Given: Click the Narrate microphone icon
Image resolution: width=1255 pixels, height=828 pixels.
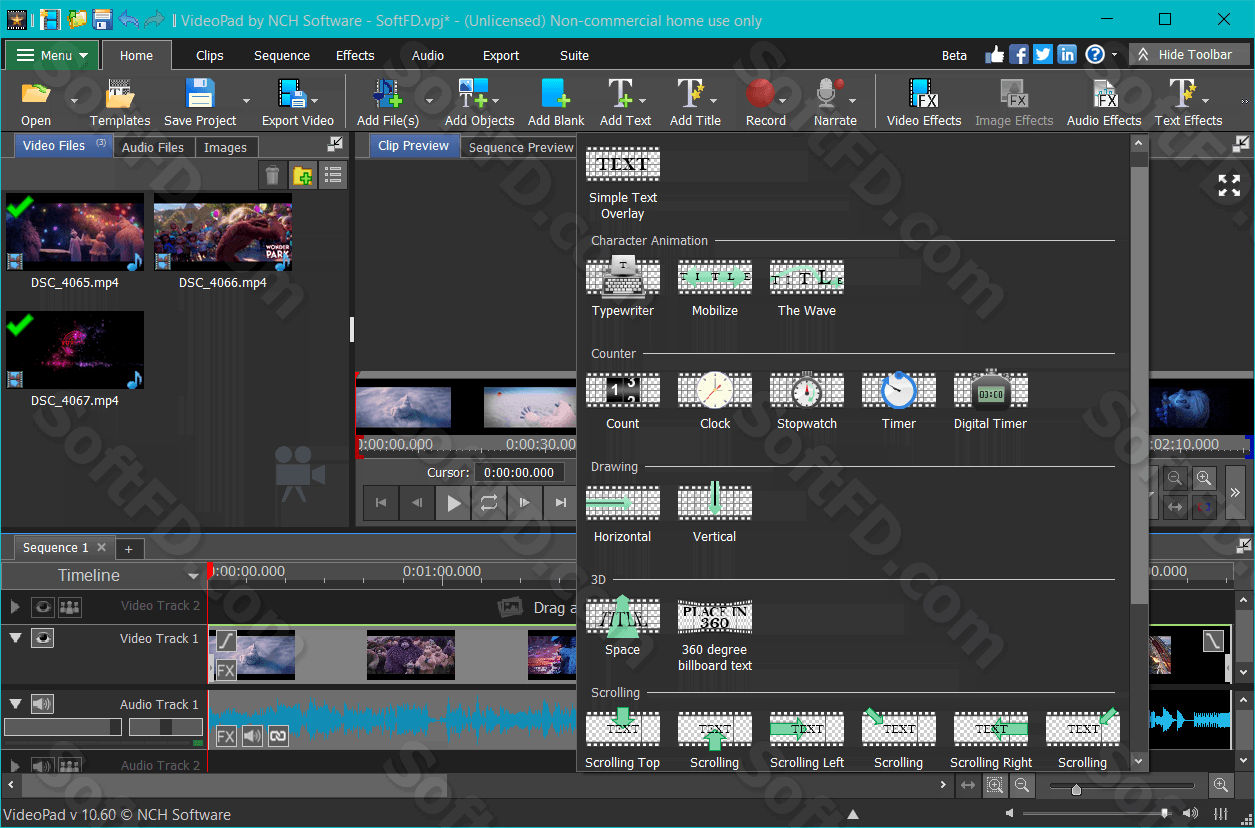Looking at the screenshot, I should coord(827,94).
